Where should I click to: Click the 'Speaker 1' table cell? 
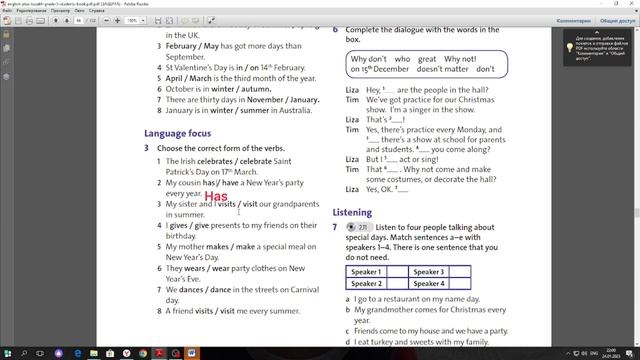[x=366, y=272]
